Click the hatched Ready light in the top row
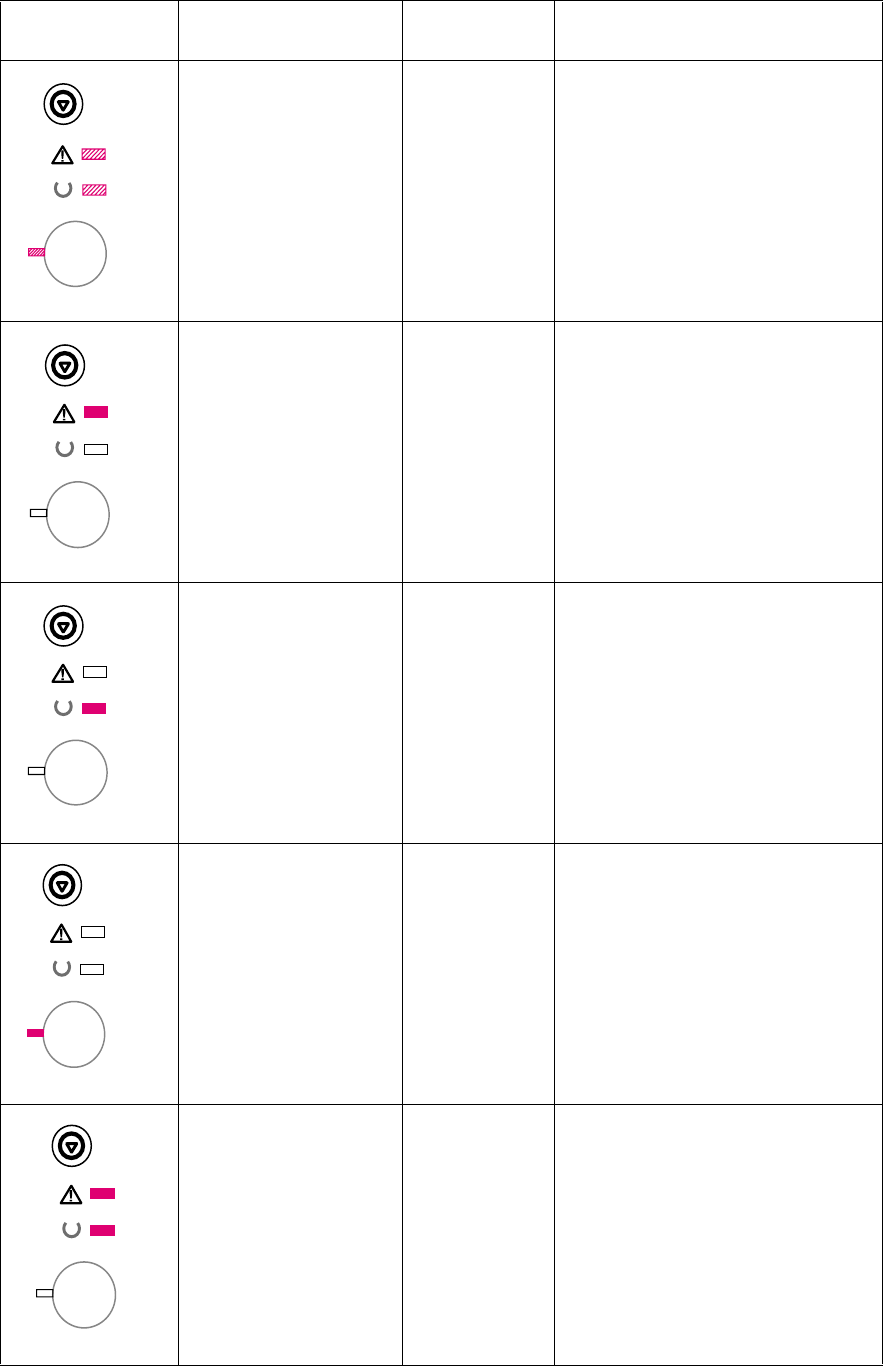Image resolution: width=883 pixels, height=1366 pixels. [x=94, y=189]
